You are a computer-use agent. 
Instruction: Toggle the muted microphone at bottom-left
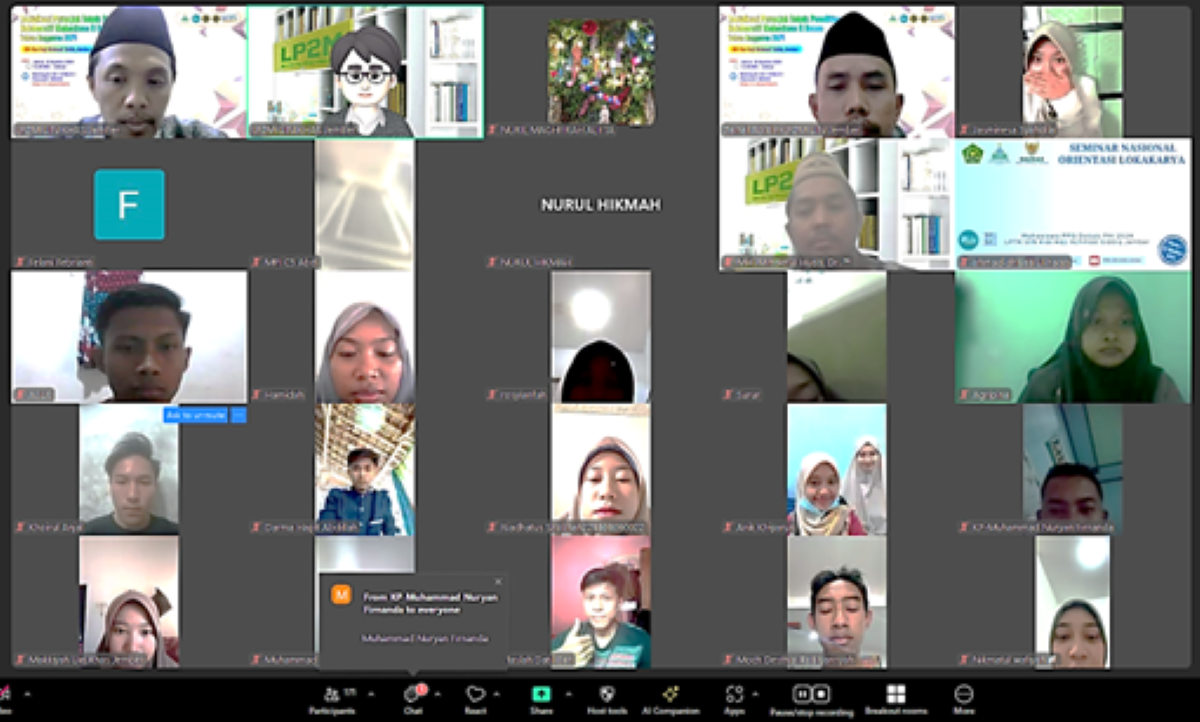(x=4, y=693)
